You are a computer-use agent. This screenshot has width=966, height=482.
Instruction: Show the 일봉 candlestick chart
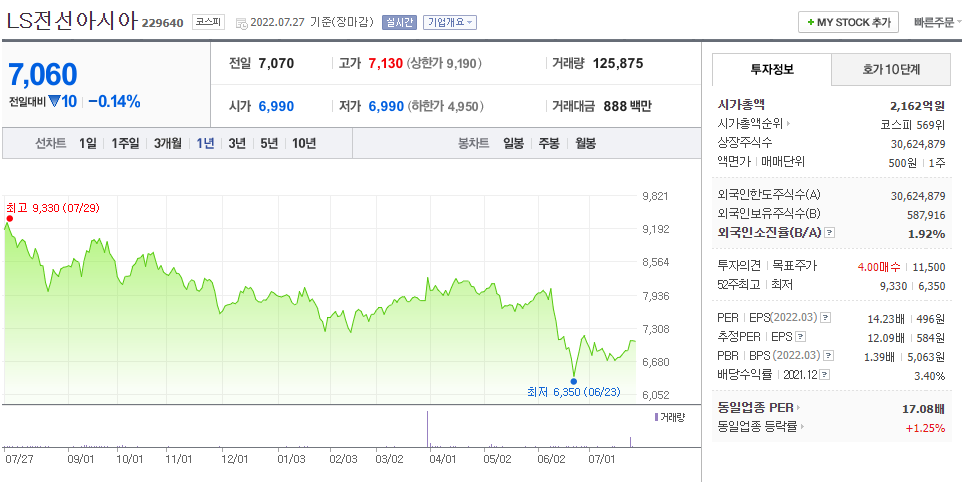click(x=513, y=144)
